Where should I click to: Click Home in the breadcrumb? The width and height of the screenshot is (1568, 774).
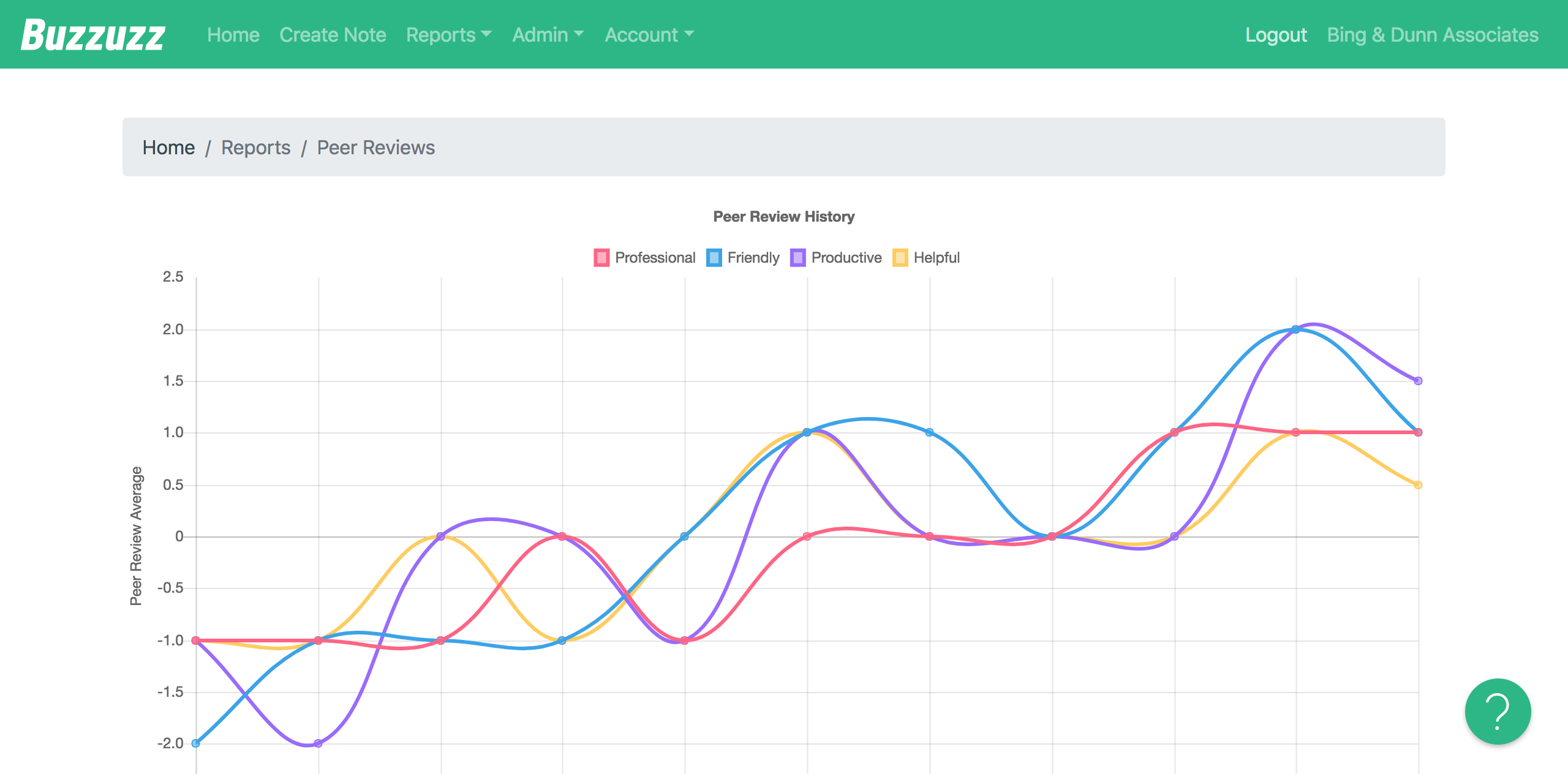[168, 148]
